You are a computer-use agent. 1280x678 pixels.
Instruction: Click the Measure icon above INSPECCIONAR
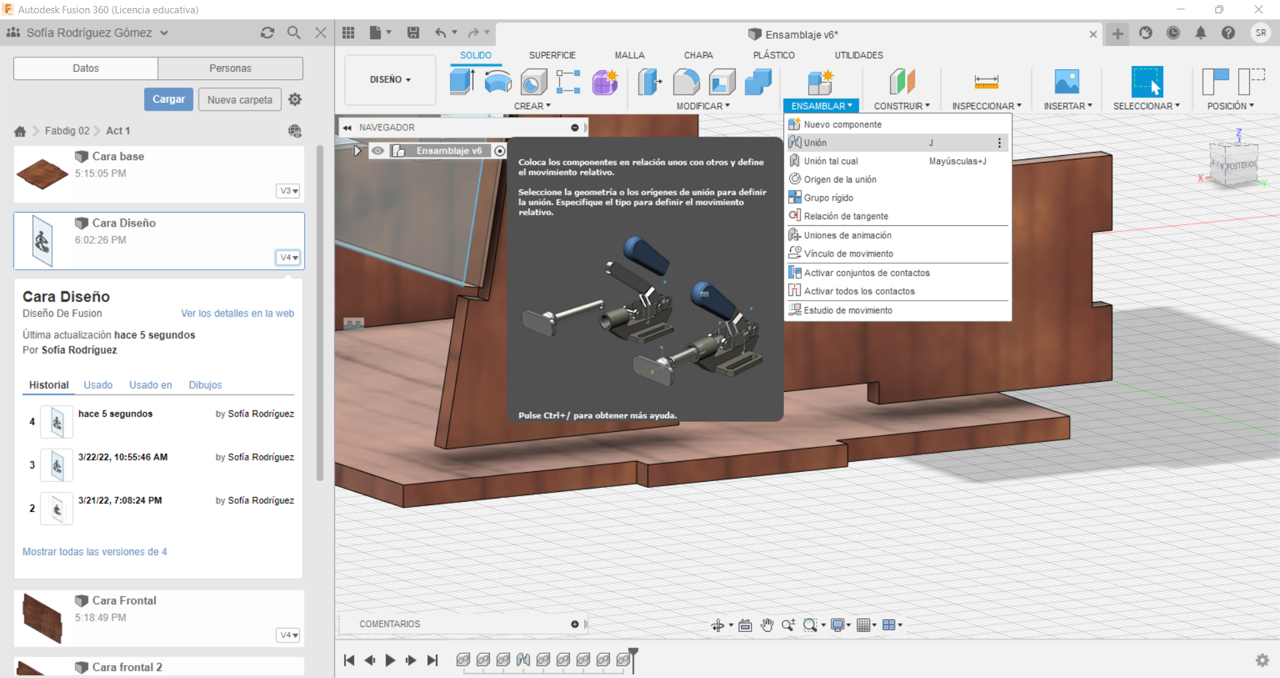(986, 81)
